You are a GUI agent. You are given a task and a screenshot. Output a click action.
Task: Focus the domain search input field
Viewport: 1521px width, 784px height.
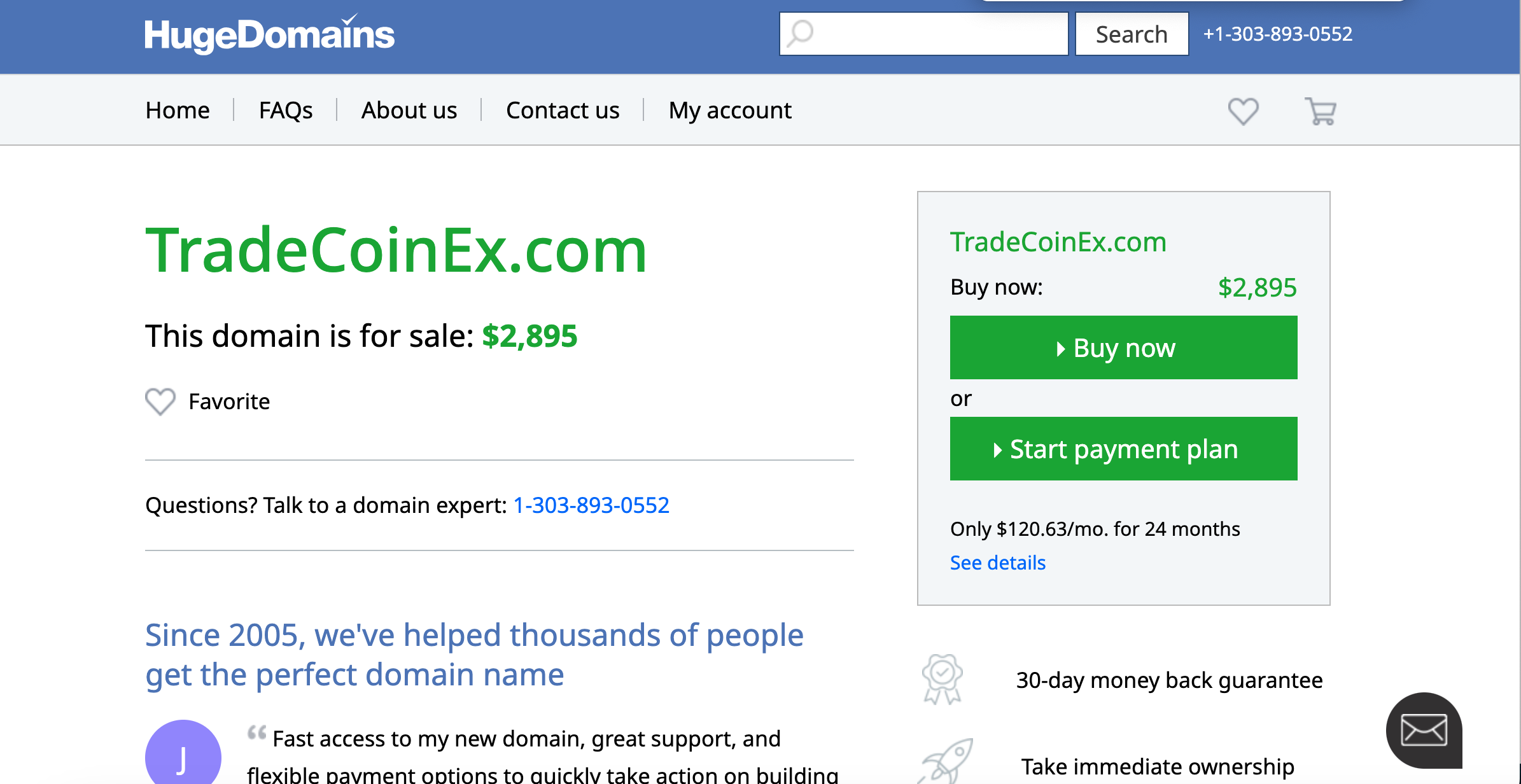(x=939, y=34)
